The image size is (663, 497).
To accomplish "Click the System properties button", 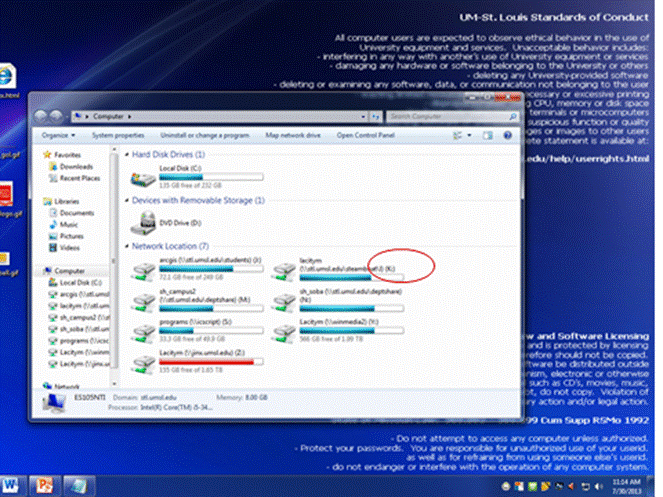I will (x=118, y=134).
